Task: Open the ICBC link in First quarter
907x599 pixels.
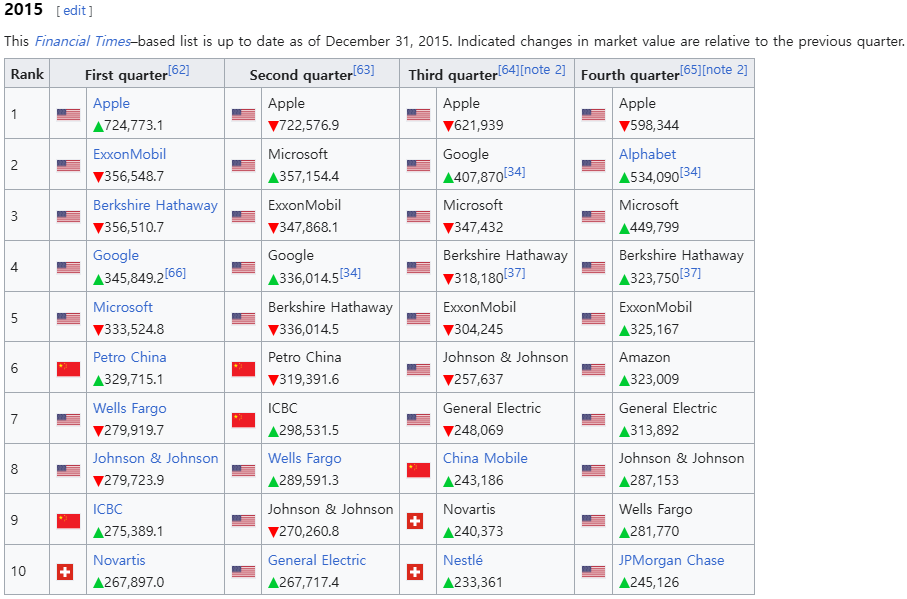Action: [x=108, y=509]
